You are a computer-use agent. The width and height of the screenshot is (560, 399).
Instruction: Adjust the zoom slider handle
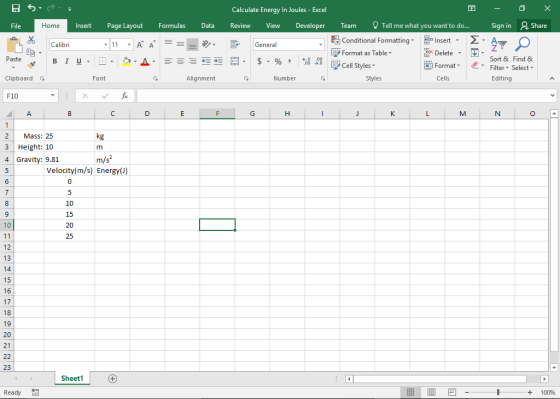[x=498, y=392]
